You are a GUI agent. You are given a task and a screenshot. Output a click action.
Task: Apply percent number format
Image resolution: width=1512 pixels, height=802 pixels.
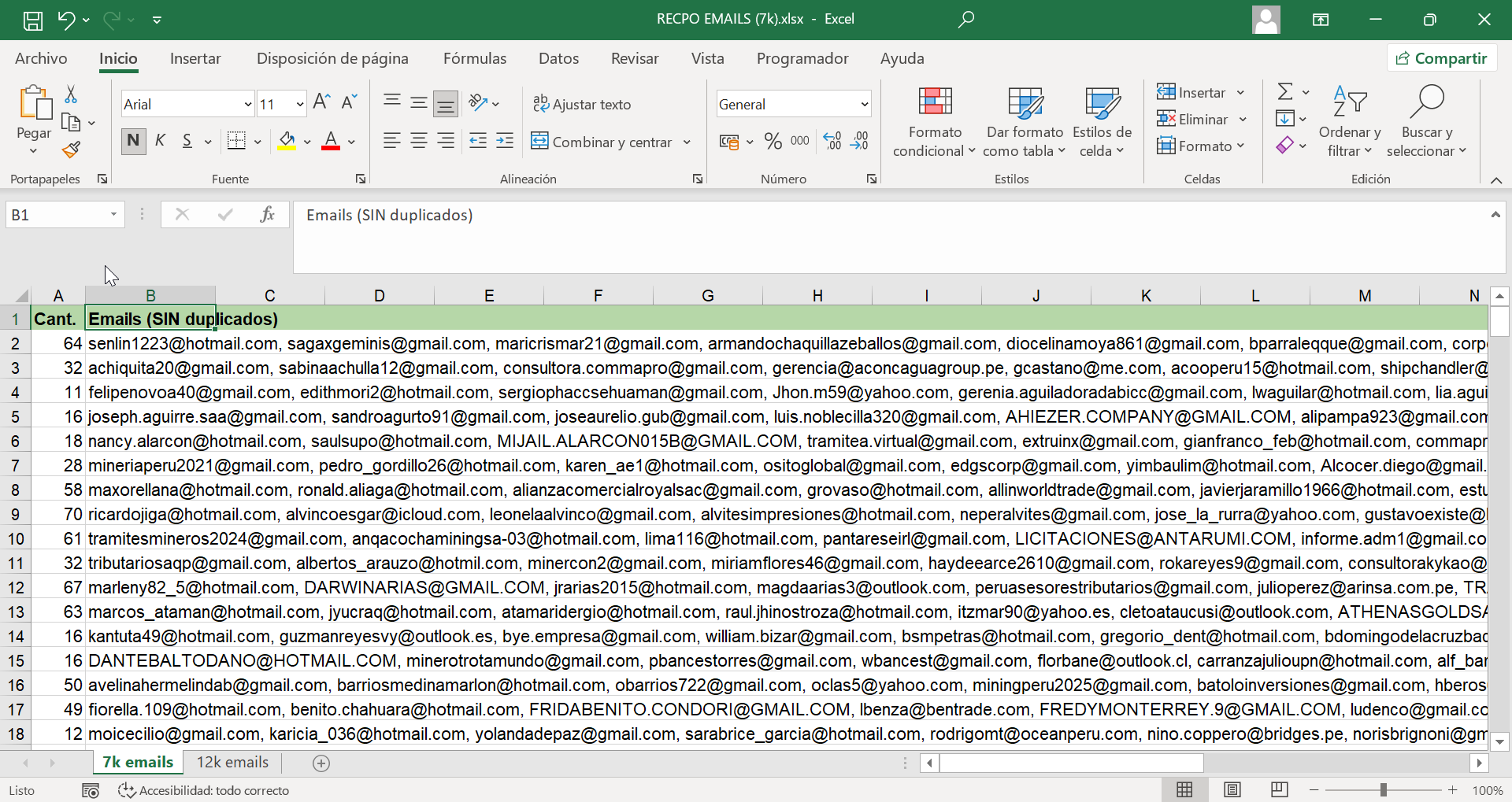point(772,141)
